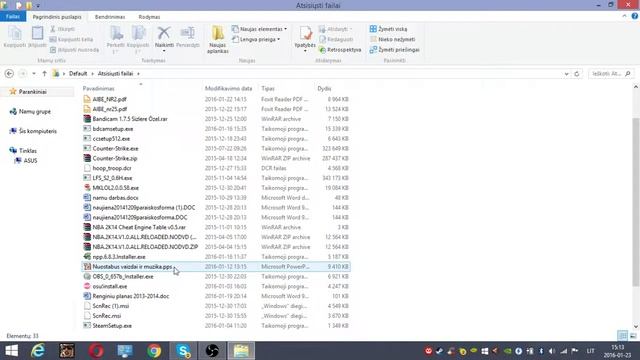640x360 pixels.
Task: Click the Steam icon in system tray
Action: (x=439, y=351)
